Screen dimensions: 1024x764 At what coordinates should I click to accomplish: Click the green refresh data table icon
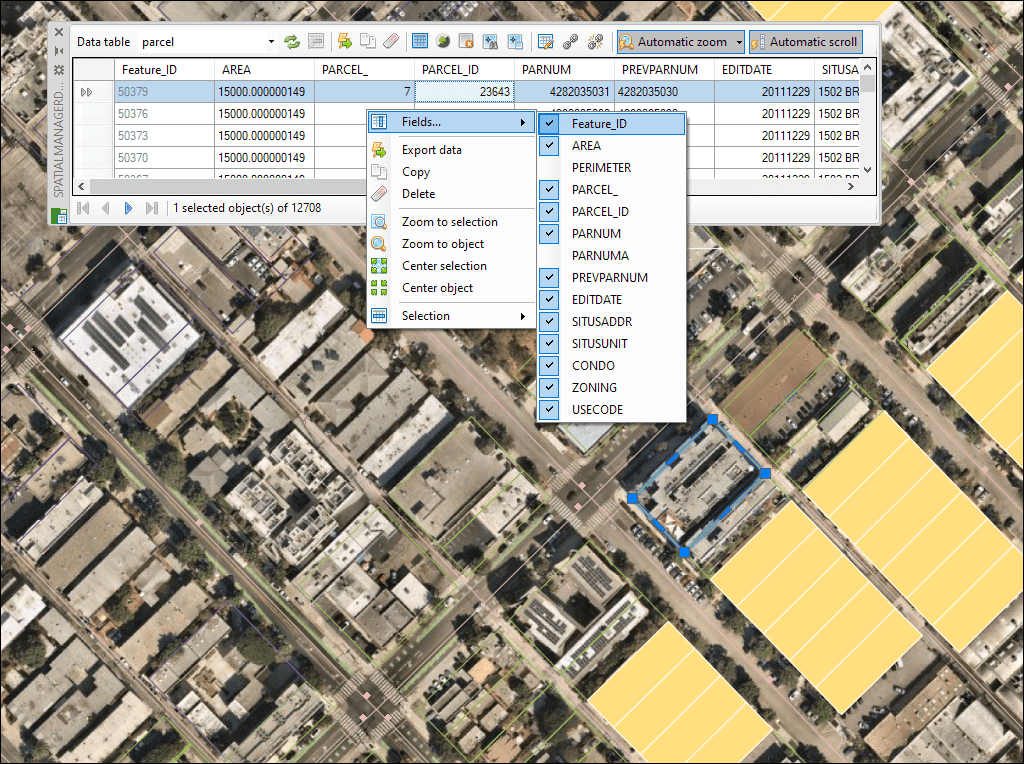(292, 42)
